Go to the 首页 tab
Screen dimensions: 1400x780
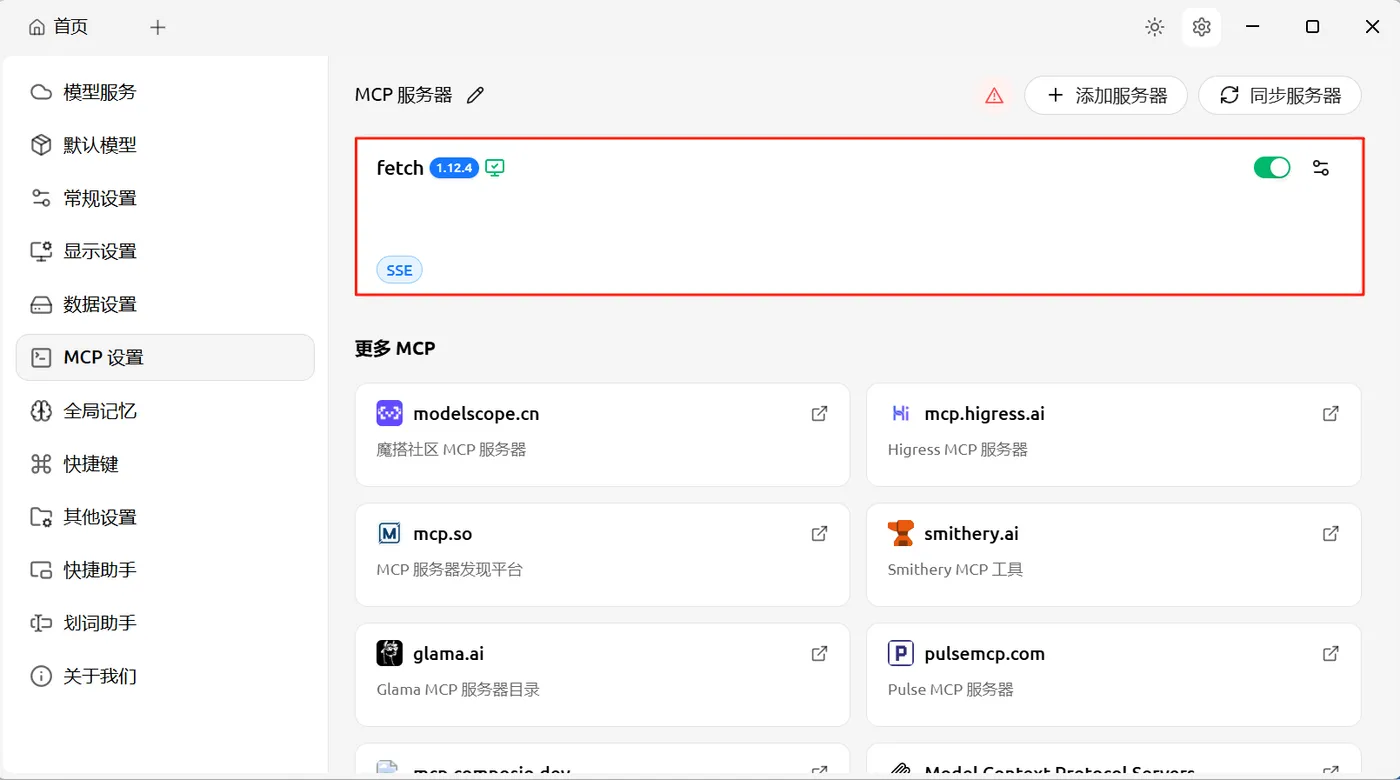click(x=59, y=27)
